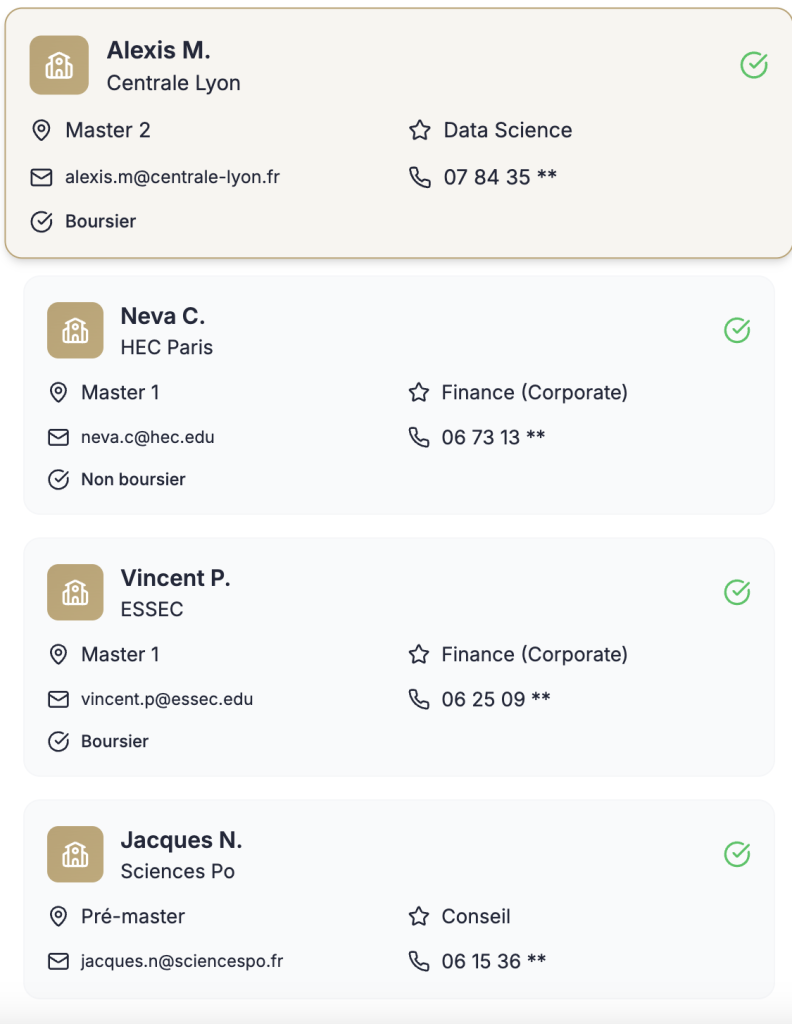
Task: Click phone icon next to 06 25 09
Action: pyautogui.click(x=419, y=699)
